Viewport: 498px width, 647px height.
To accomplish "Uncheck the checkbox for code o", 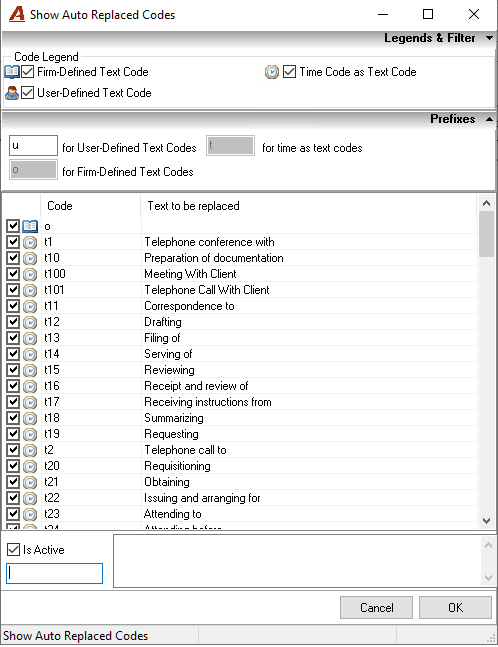I will tap(13, 226).
